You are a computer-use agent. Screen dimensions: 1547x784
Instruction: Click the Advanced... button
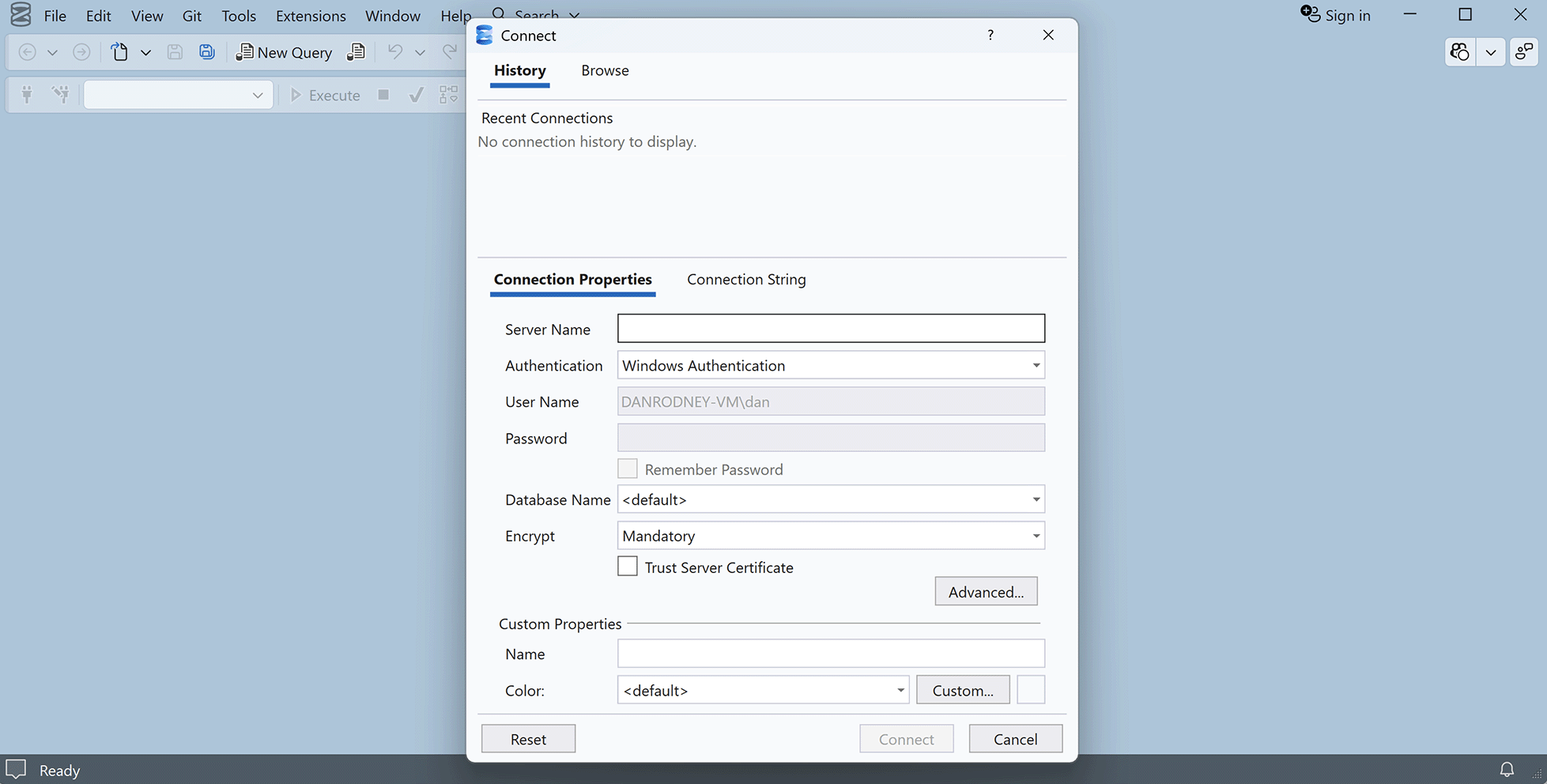click(x=985, y=592)
